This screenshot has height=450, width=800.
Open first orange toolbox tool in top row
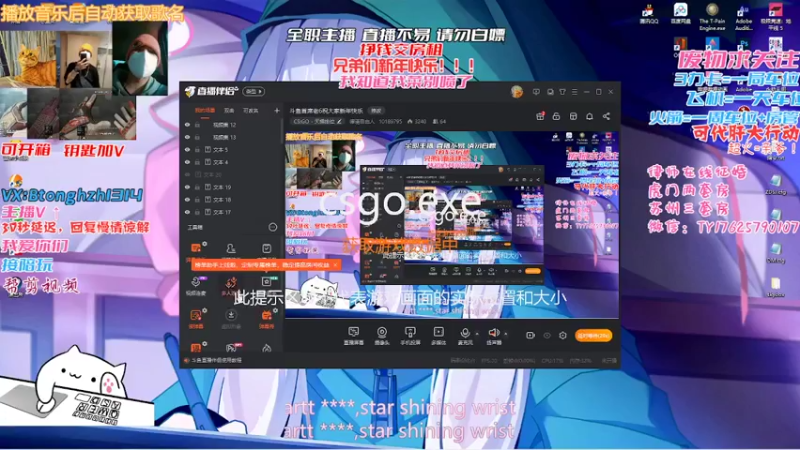click(x=196, y=248)
